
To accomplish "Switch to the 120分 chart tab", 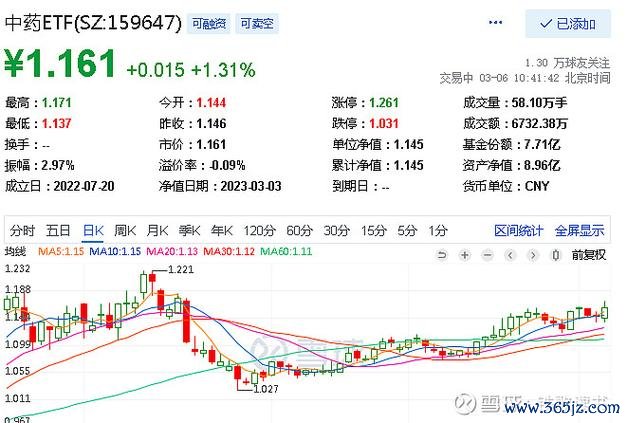I will click(260, 231).
